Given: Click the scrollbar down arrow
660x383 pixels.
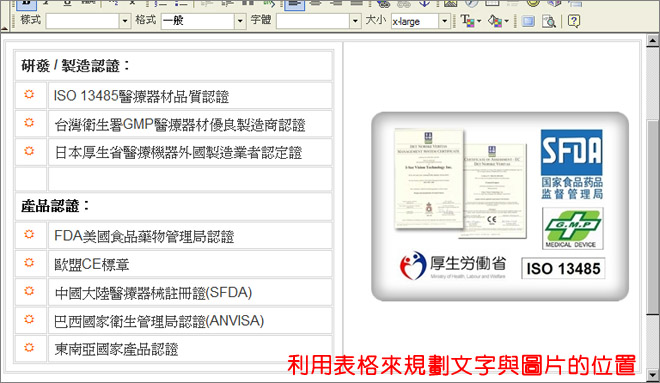Looking at the screenshot, I should click(652, 374).
